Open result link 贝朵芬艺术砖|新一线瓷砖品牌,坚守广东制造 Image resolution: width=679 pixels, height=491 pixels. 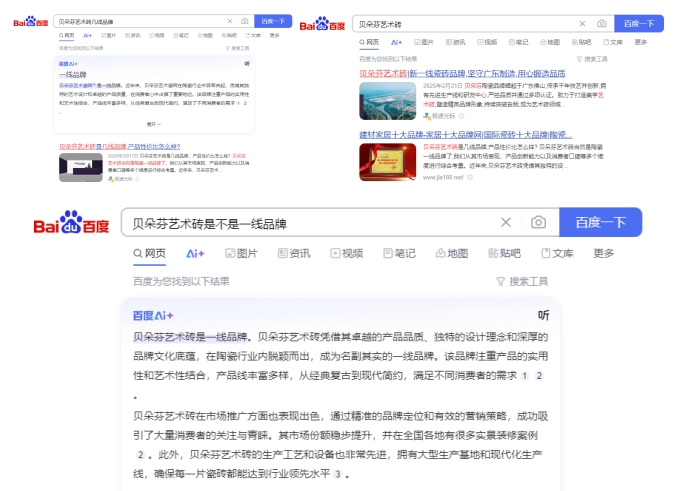pyautogui.click(x=462, y=74)
